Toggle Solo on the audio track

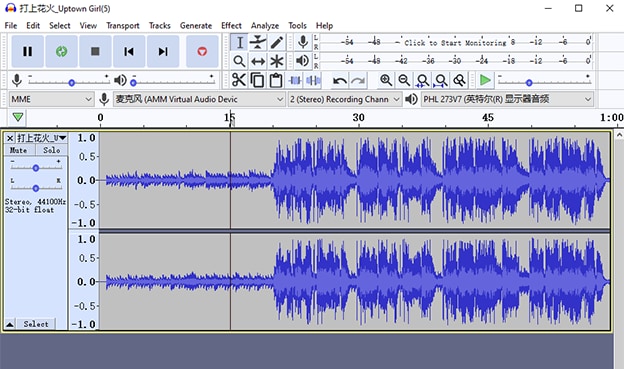point(52,150)
